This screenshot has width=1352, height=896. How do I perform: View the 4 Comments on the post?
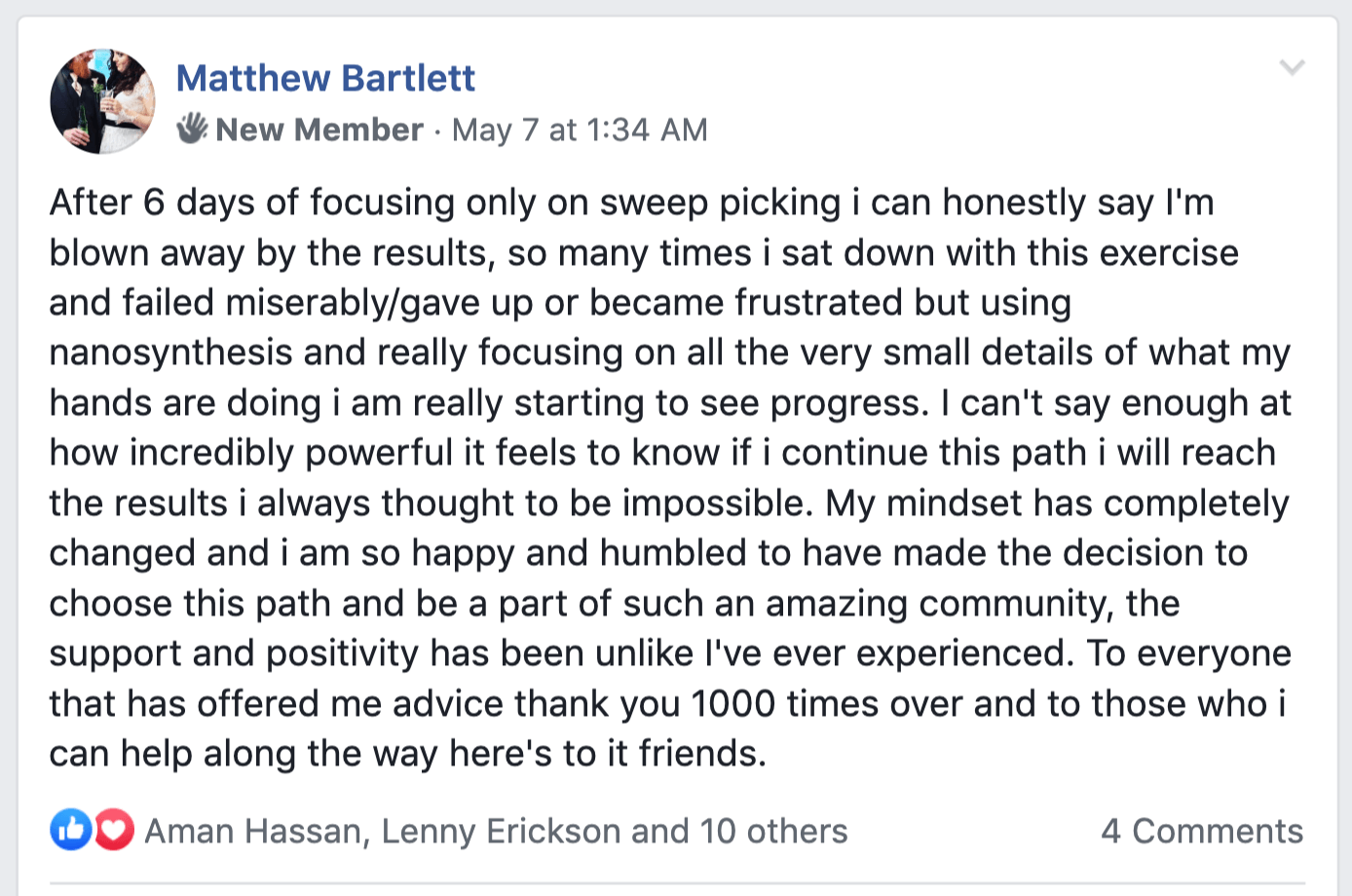[x=1201, y=831]
